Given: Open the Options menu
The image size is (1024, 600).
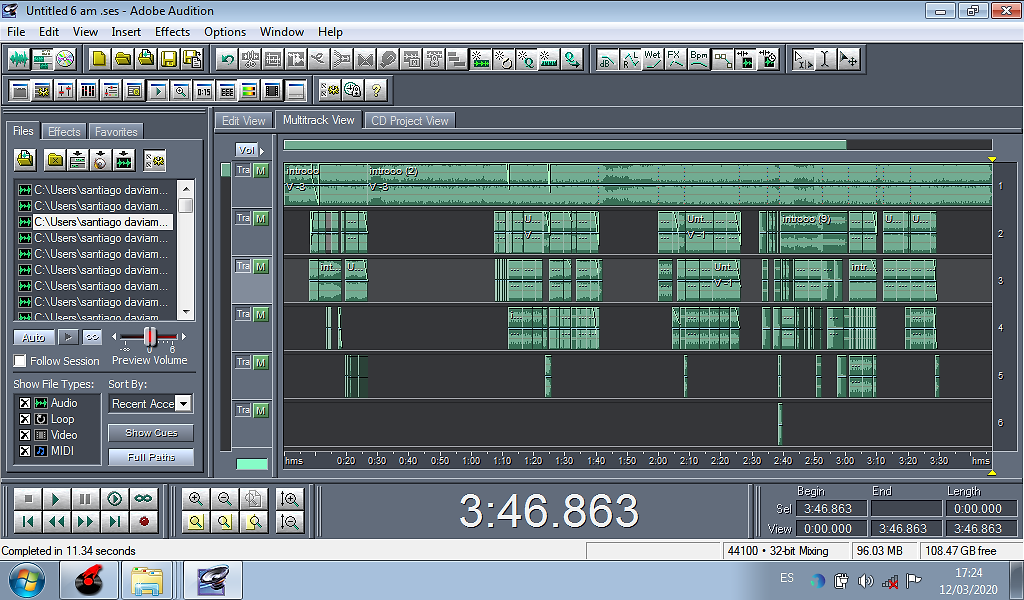Looking at the screenshot, I should (x=225, y=31).
